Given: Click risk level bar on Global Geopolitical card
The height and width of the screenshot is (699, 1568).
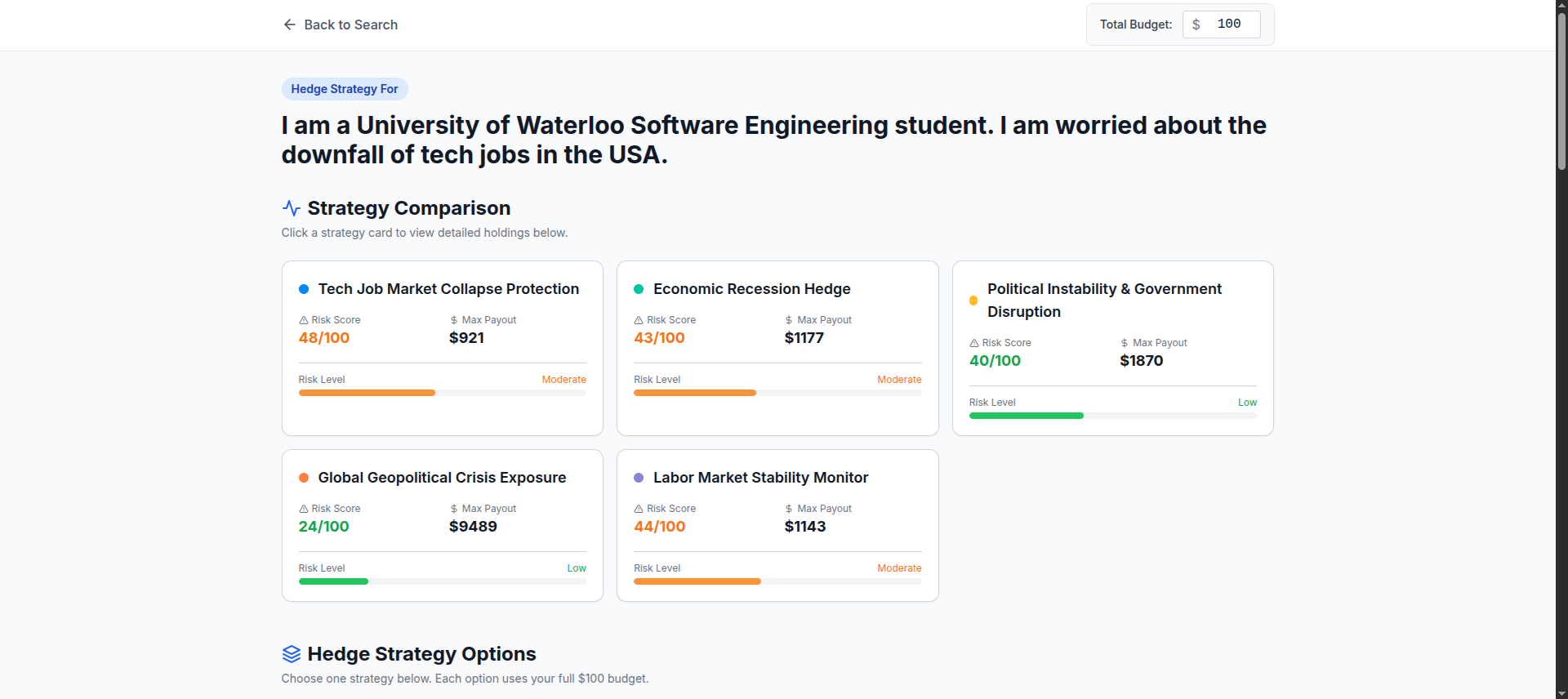Looking at the screenshot, I should (x=442, y=581).
